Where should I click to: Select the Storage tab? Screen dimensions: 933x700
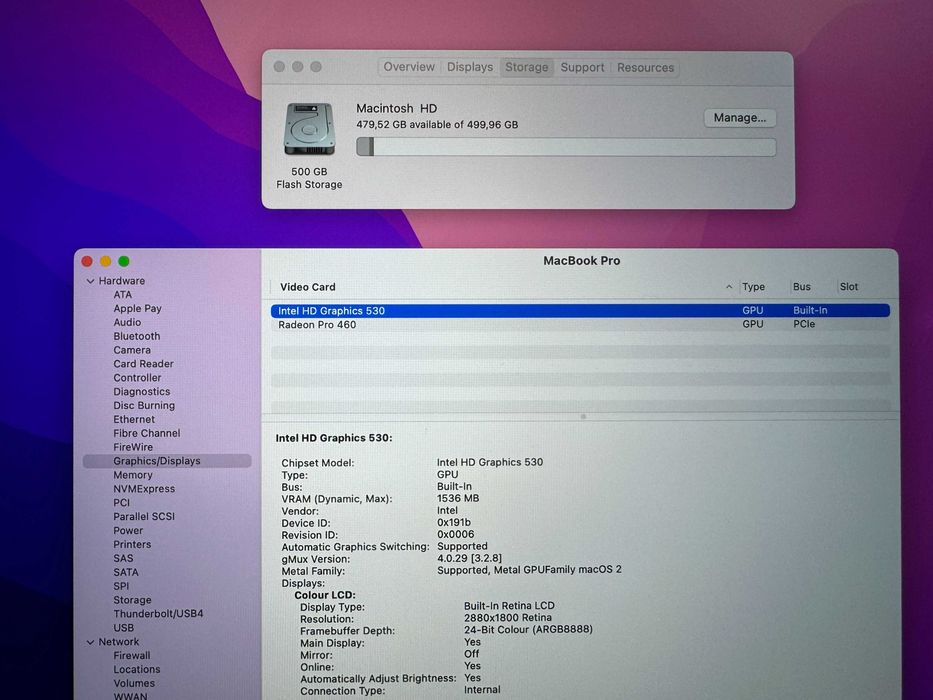coord(527,67)
